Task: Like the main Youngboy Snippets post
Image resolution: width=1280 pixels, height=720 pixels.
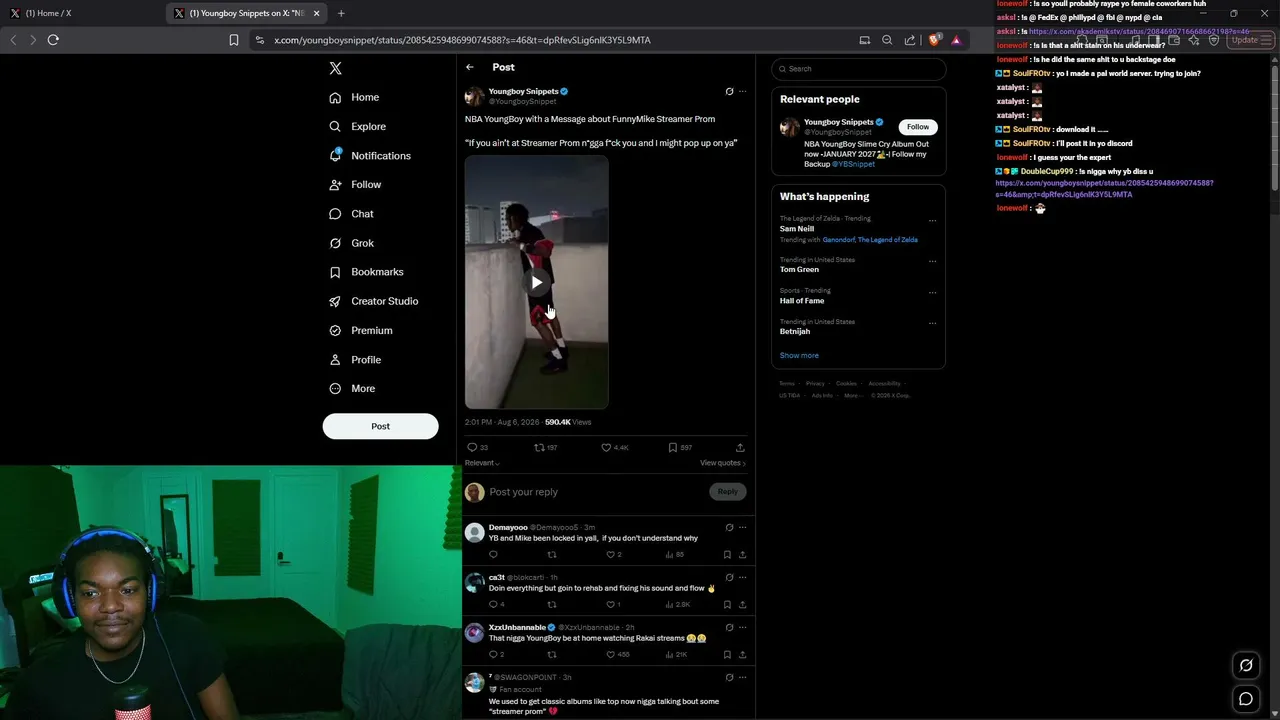Action: click(606, 447)
